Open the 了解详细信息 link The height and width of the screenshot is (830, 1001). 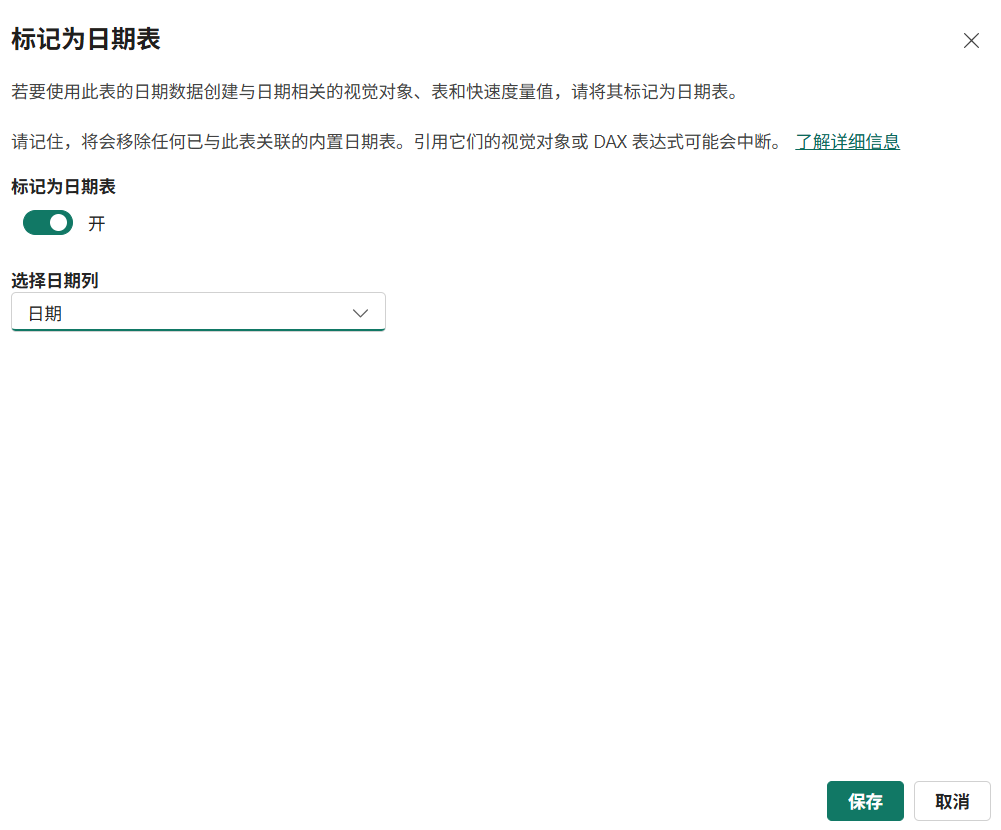click(x=847, y=142)
